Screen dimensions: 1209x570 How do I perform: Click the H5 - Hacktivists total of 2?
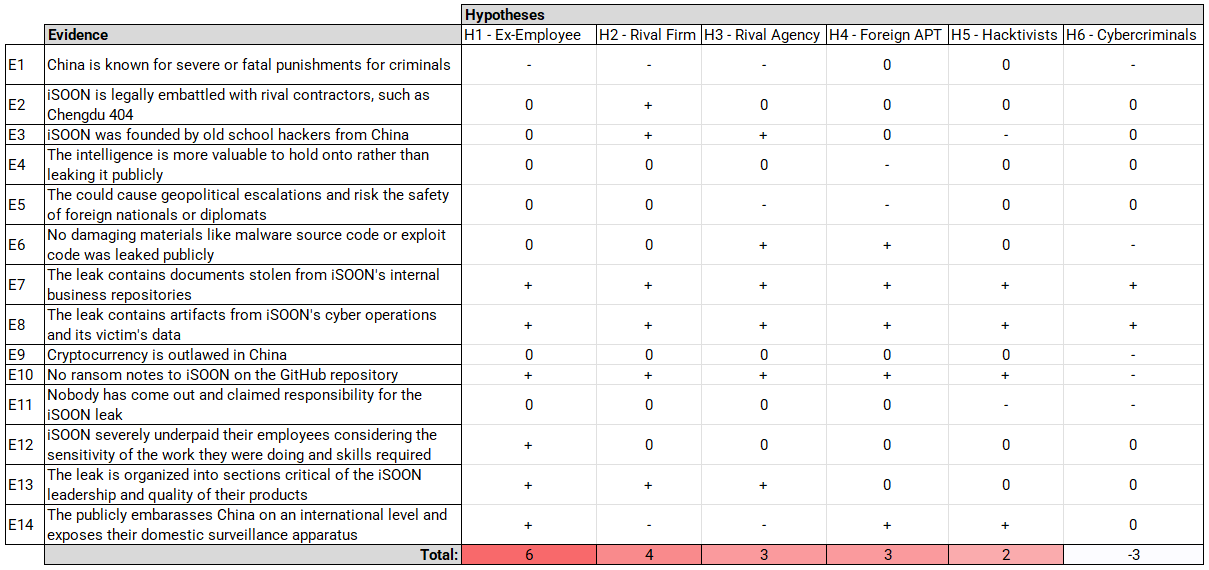1005,555
